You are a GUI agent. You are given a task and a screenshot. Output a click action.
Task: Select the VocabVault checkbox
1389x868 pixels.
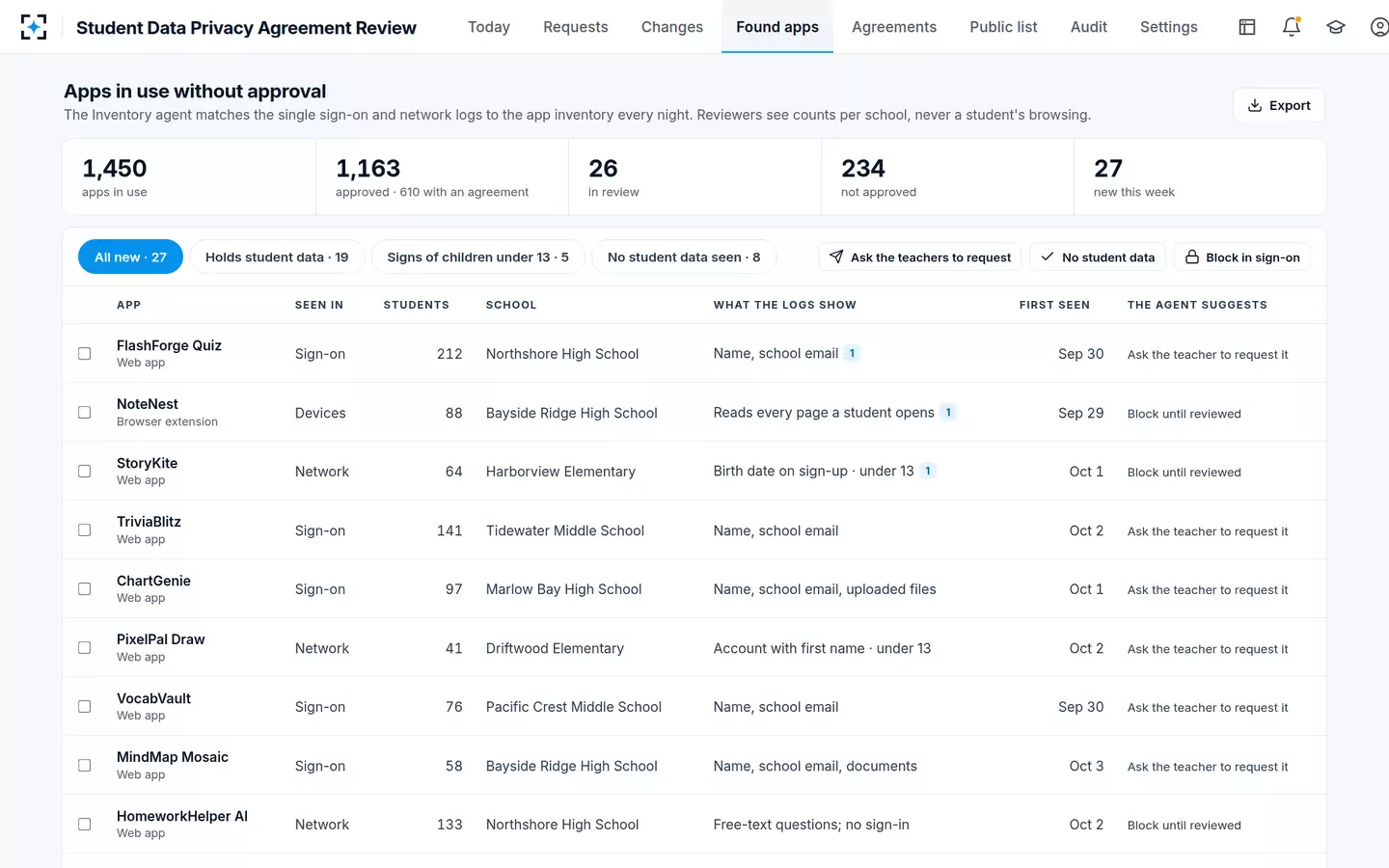[x=85, y=707]
